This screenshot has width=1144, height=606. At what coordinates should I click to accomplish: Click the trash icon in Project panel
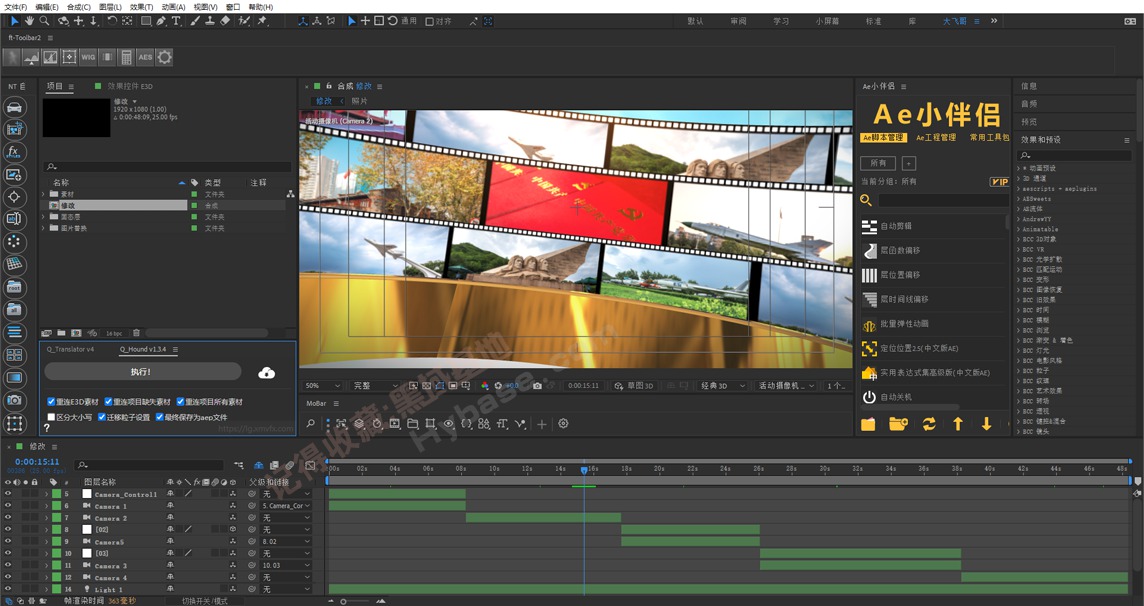(136, 333)
